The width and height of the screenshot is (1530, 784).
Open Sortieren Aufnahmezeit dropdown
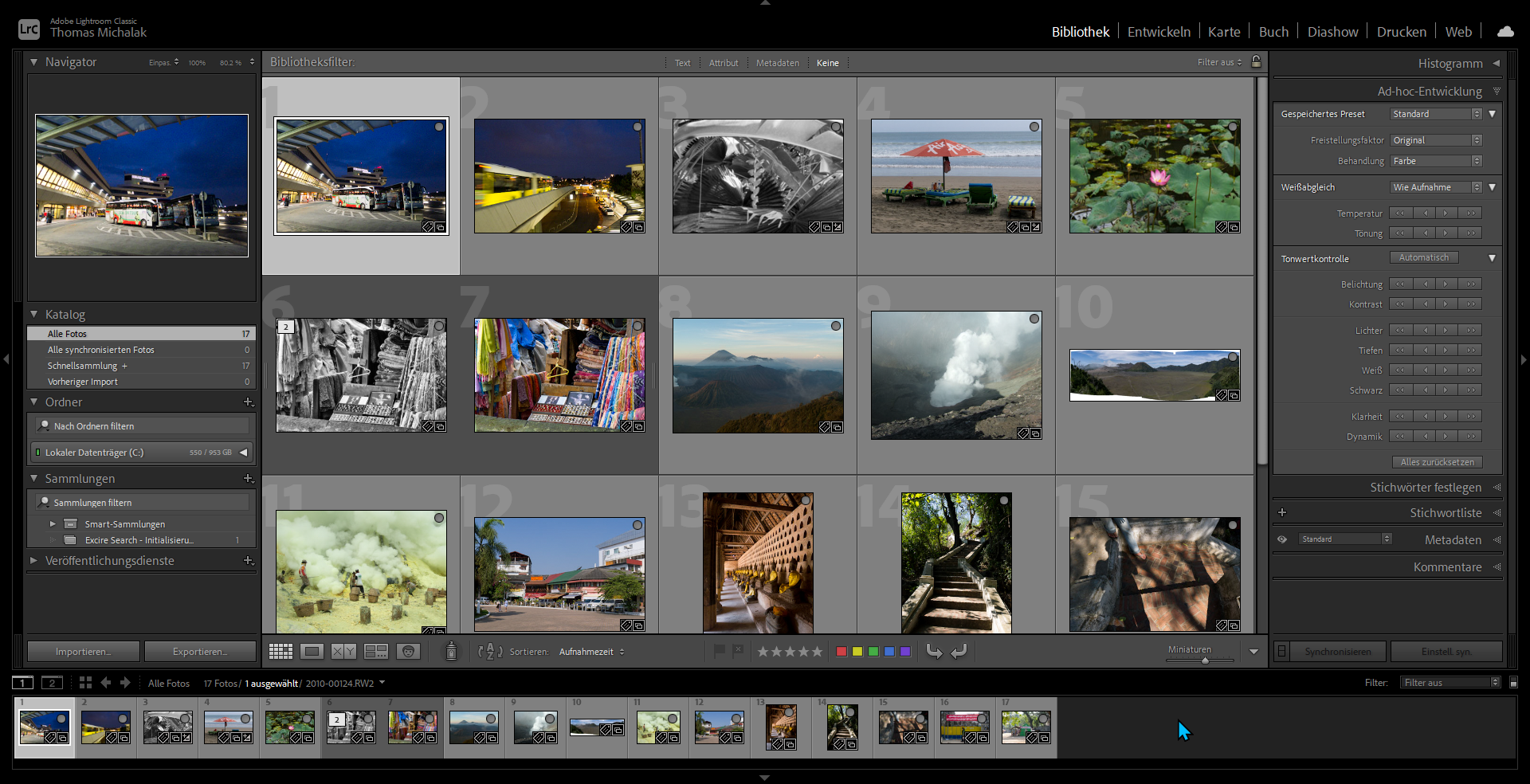pos(591,652)
